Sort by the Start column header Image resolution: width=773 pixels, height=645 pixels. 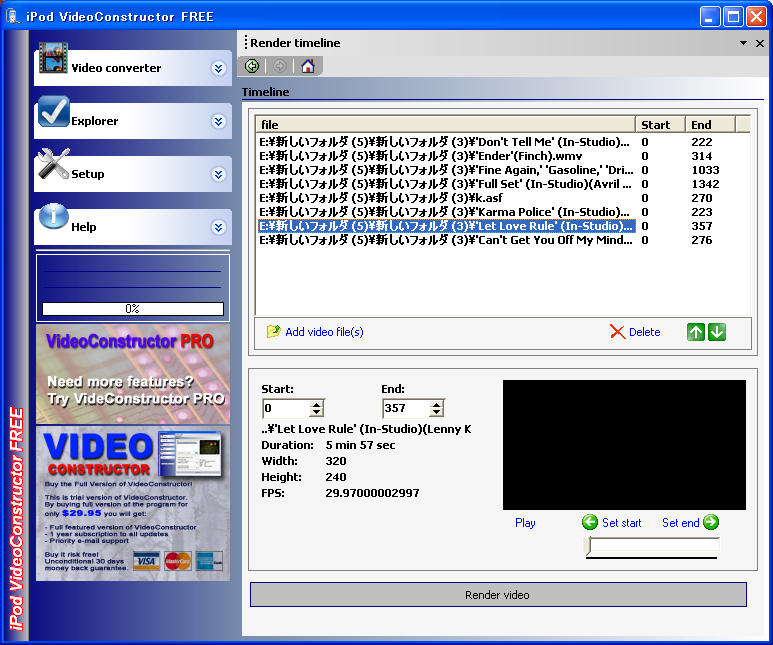[660, 124]
